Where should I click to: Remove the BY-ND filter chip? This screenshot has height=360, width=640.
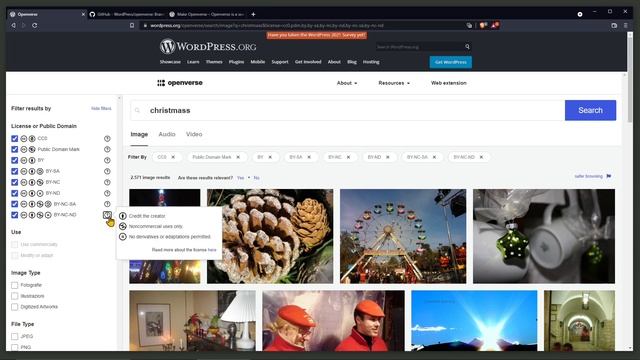(x=388, y=157)
